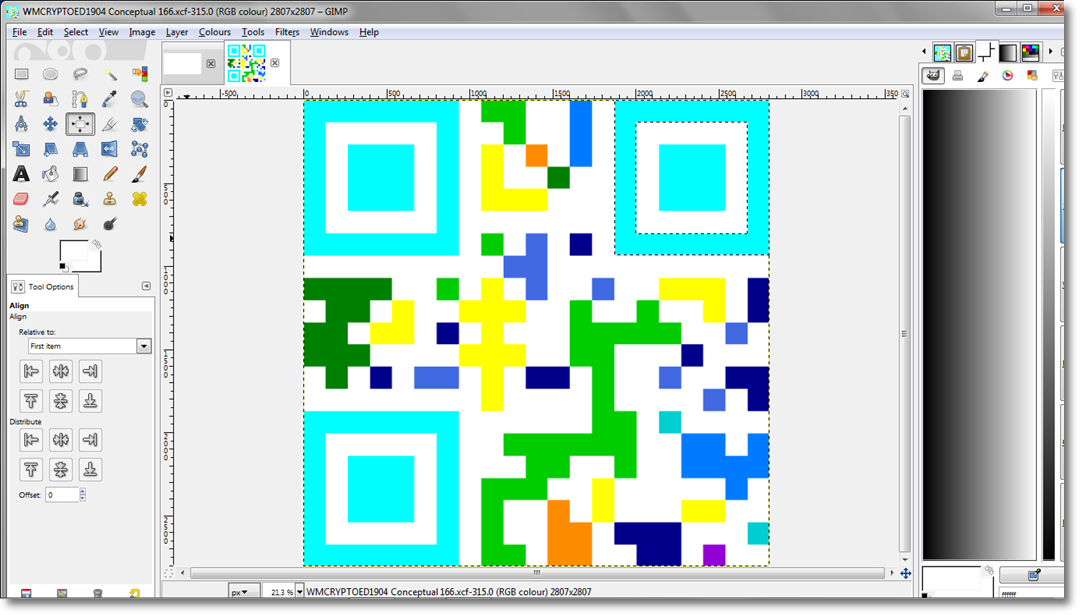Close the blank first image tab
1080x615 pixels.
[x=211, y=63]
